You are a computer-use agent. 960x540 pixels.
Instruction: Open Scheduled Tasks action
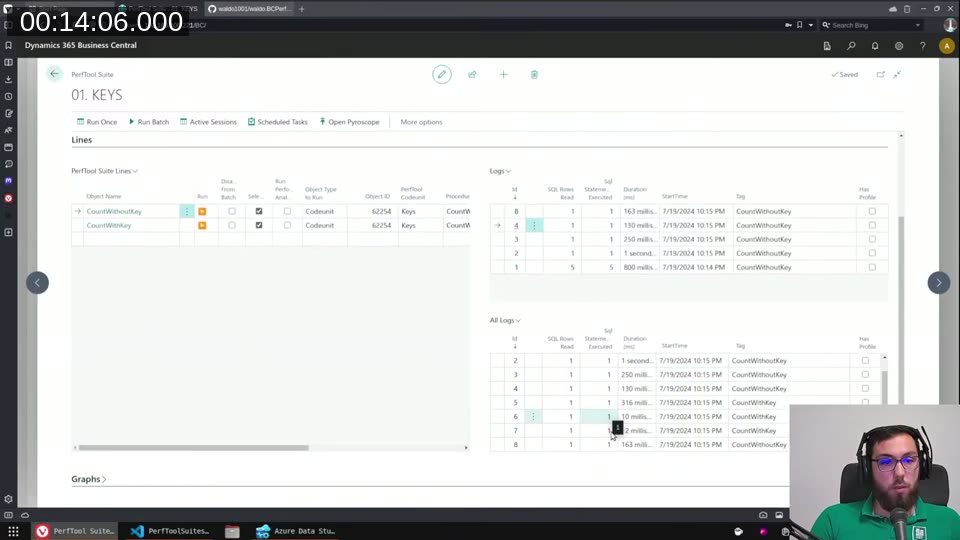(277, 122)
